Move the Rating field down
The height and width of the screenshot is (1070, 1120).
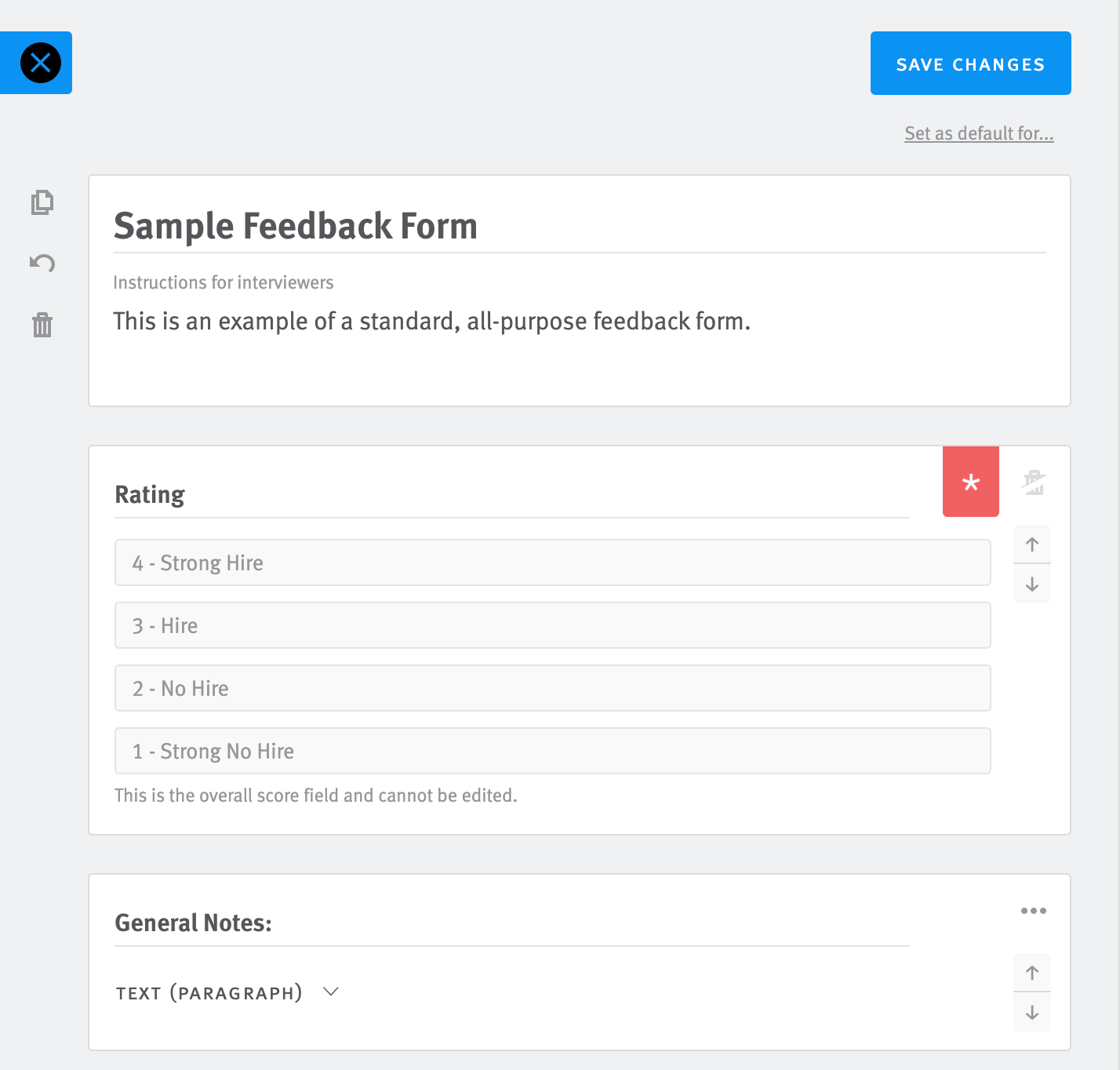1031,584
